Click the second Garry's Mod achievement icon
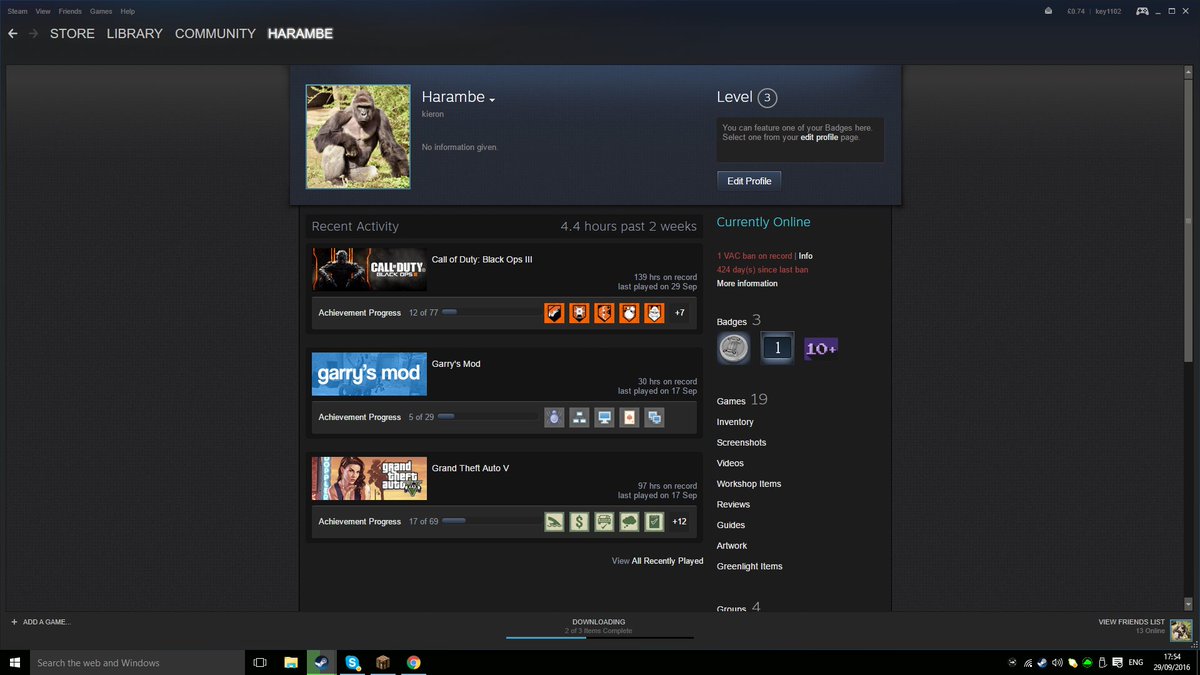The width and height of the screenshot is (1200, 675). pos(579,417)
